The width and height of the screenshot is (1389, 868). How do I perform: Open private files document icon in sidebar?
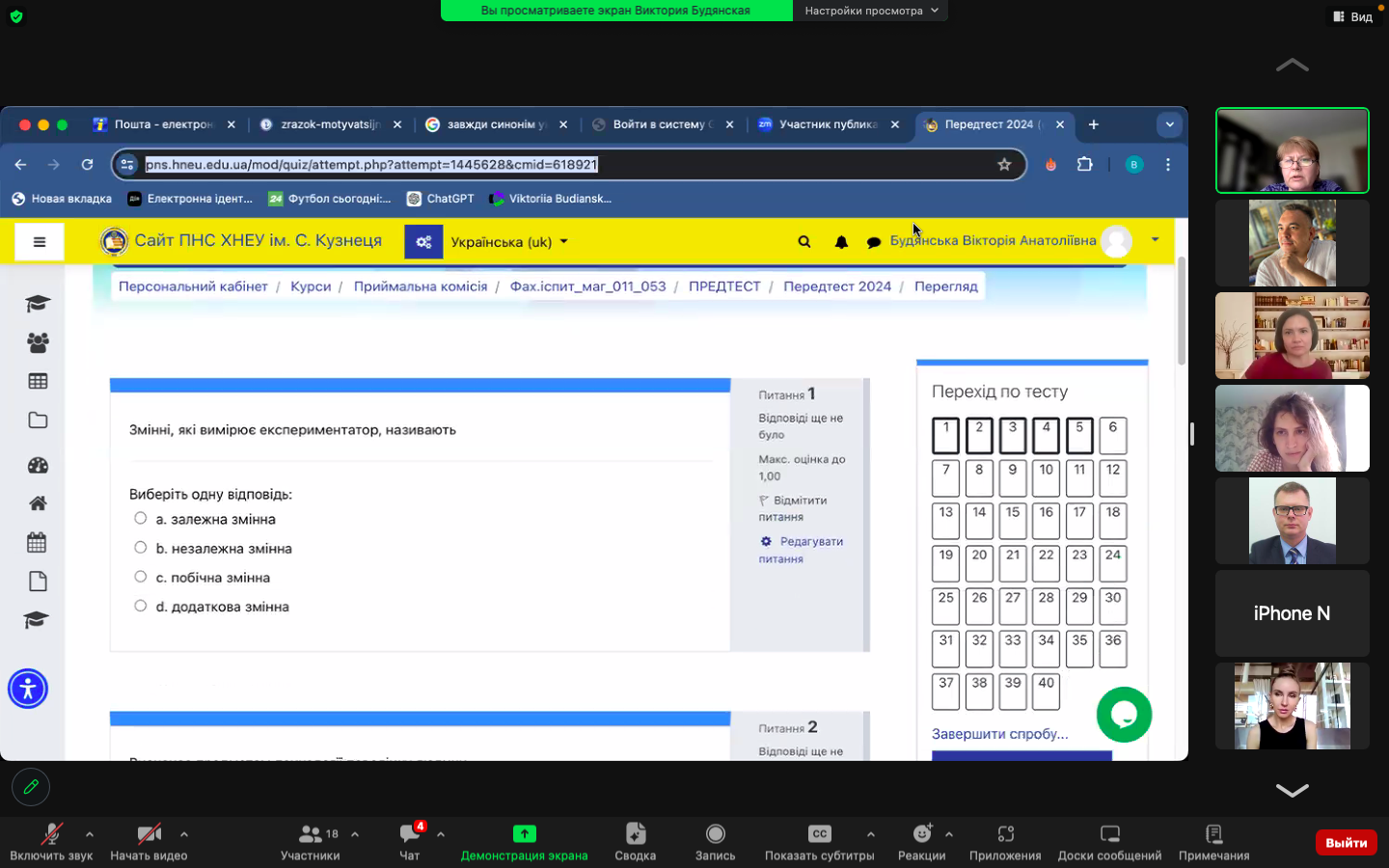point(38,582)
